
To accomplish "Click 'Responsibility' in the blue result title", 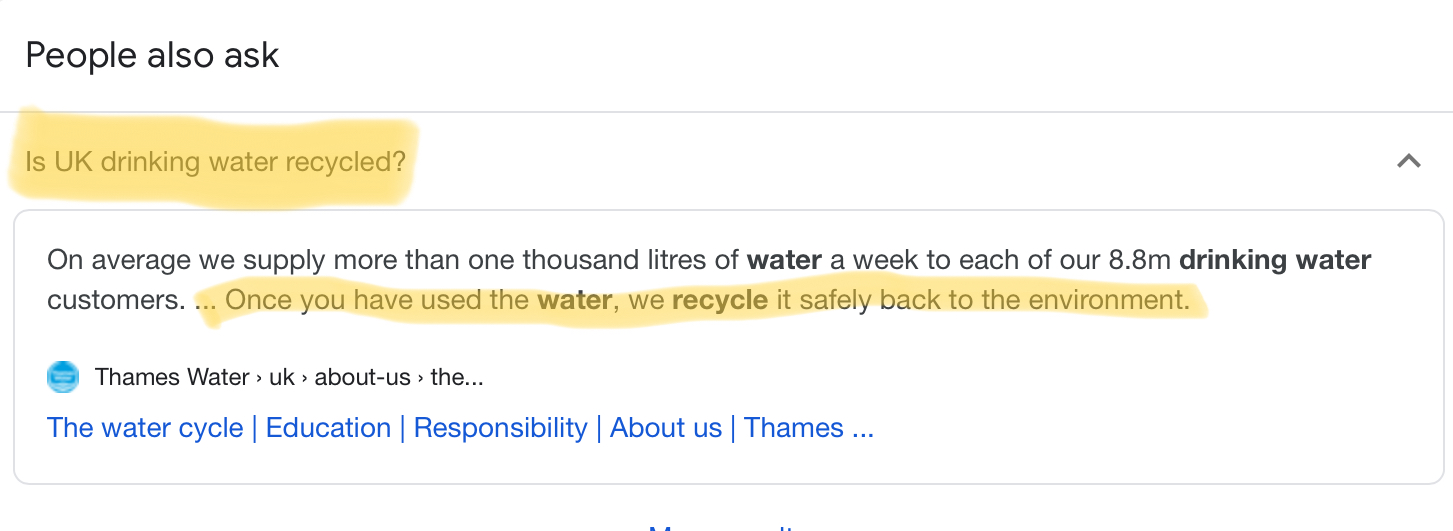I will [500, 428].
